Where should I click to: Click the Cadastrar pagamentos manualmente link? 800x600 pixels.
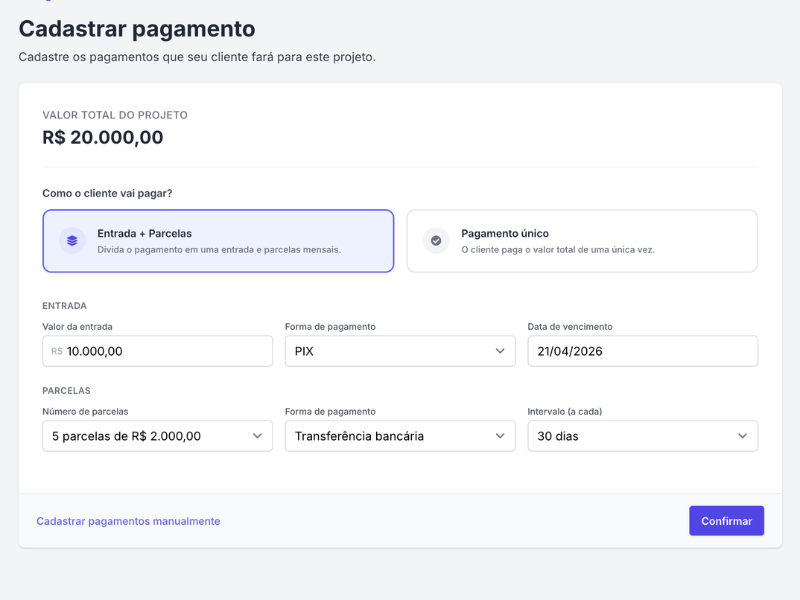click(x=128, y=521)
